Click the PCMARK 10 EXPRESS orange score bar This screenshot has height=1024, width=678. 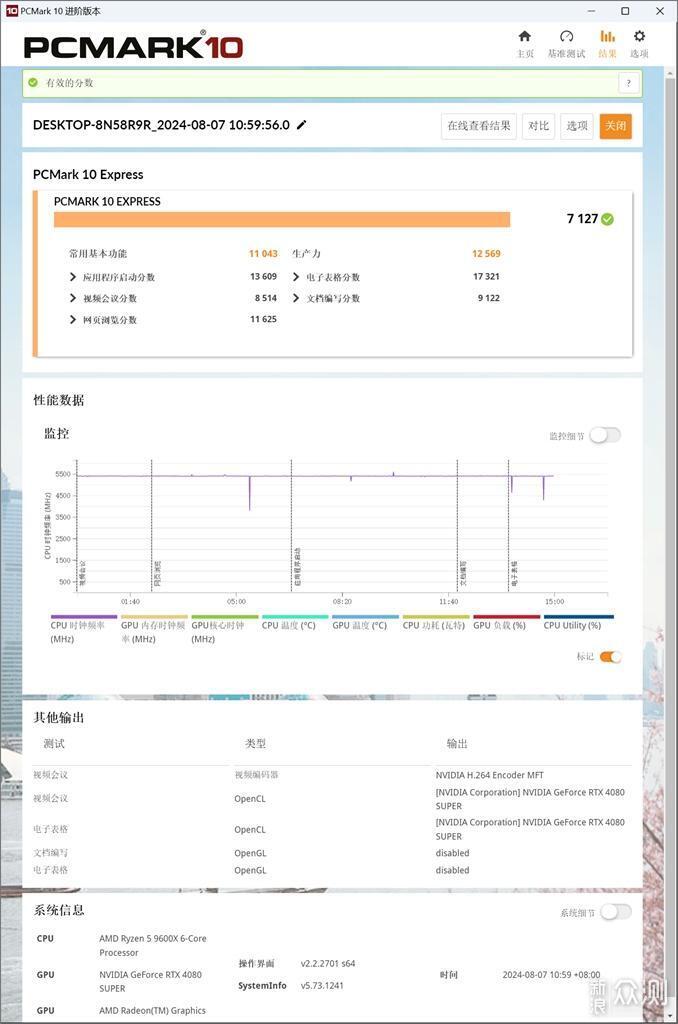click(x=282, y=219)
